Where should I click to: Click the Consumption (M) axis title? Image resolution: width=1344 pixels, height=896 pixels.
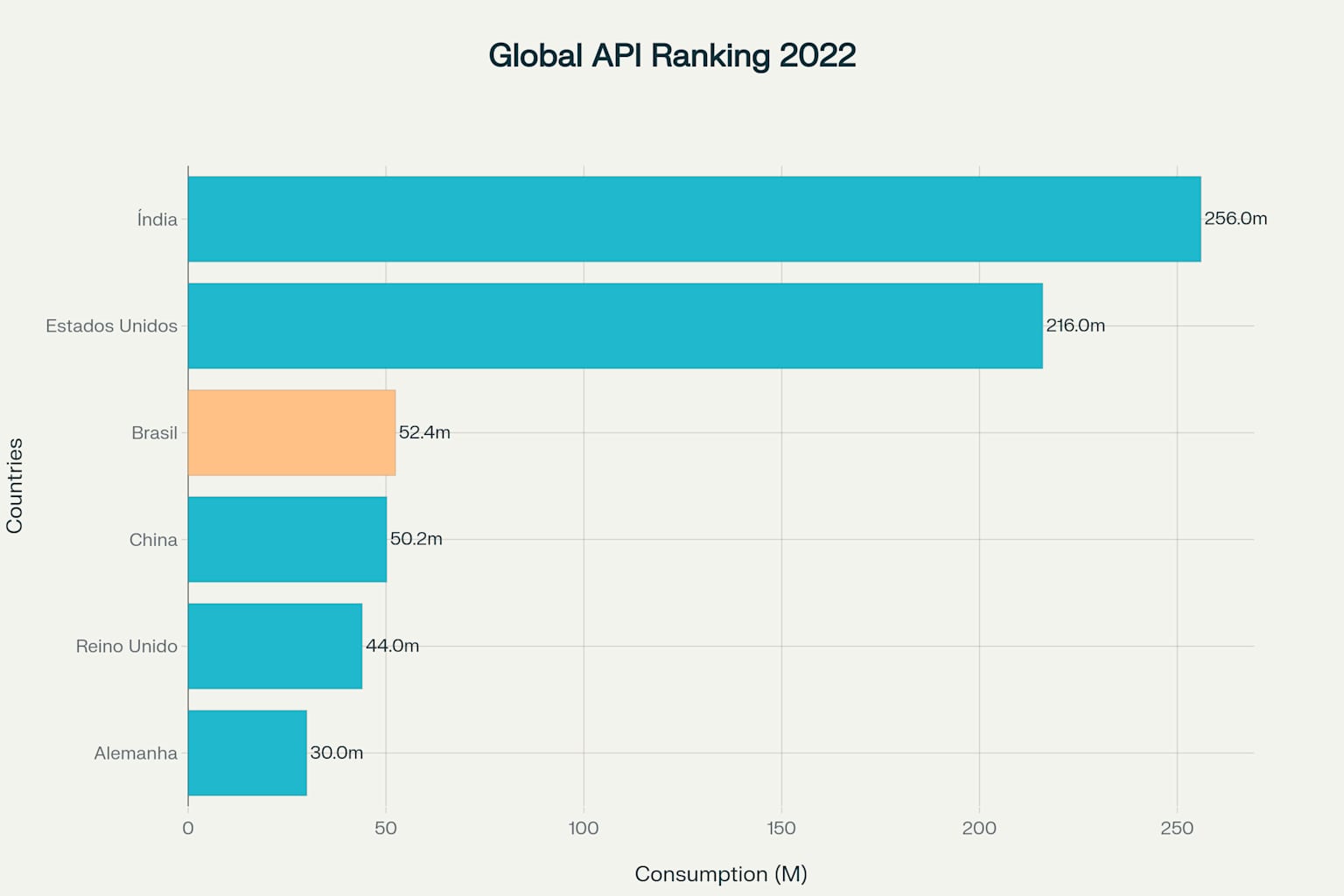(721, 872)
